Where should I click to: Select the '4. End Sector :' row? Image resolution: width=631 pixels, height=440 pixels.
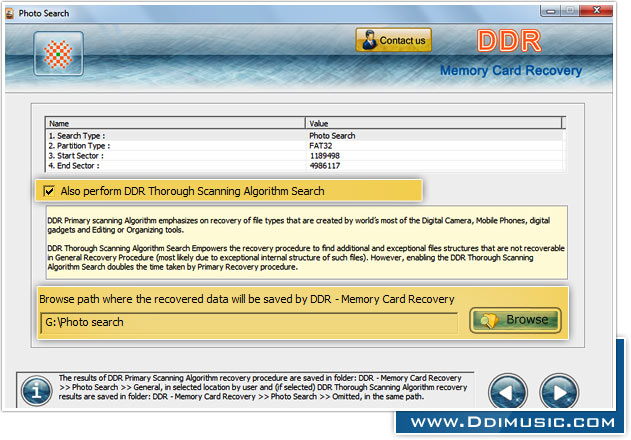pyautogui.click(x=305, y=166)
